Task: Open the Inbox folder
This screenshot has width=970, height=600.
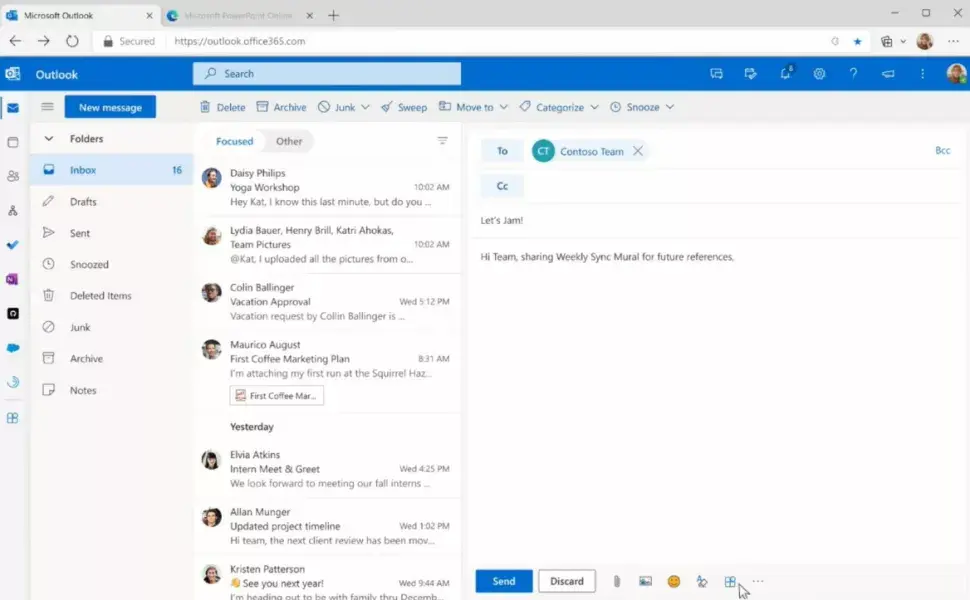Action: click(x=112, y=169)
